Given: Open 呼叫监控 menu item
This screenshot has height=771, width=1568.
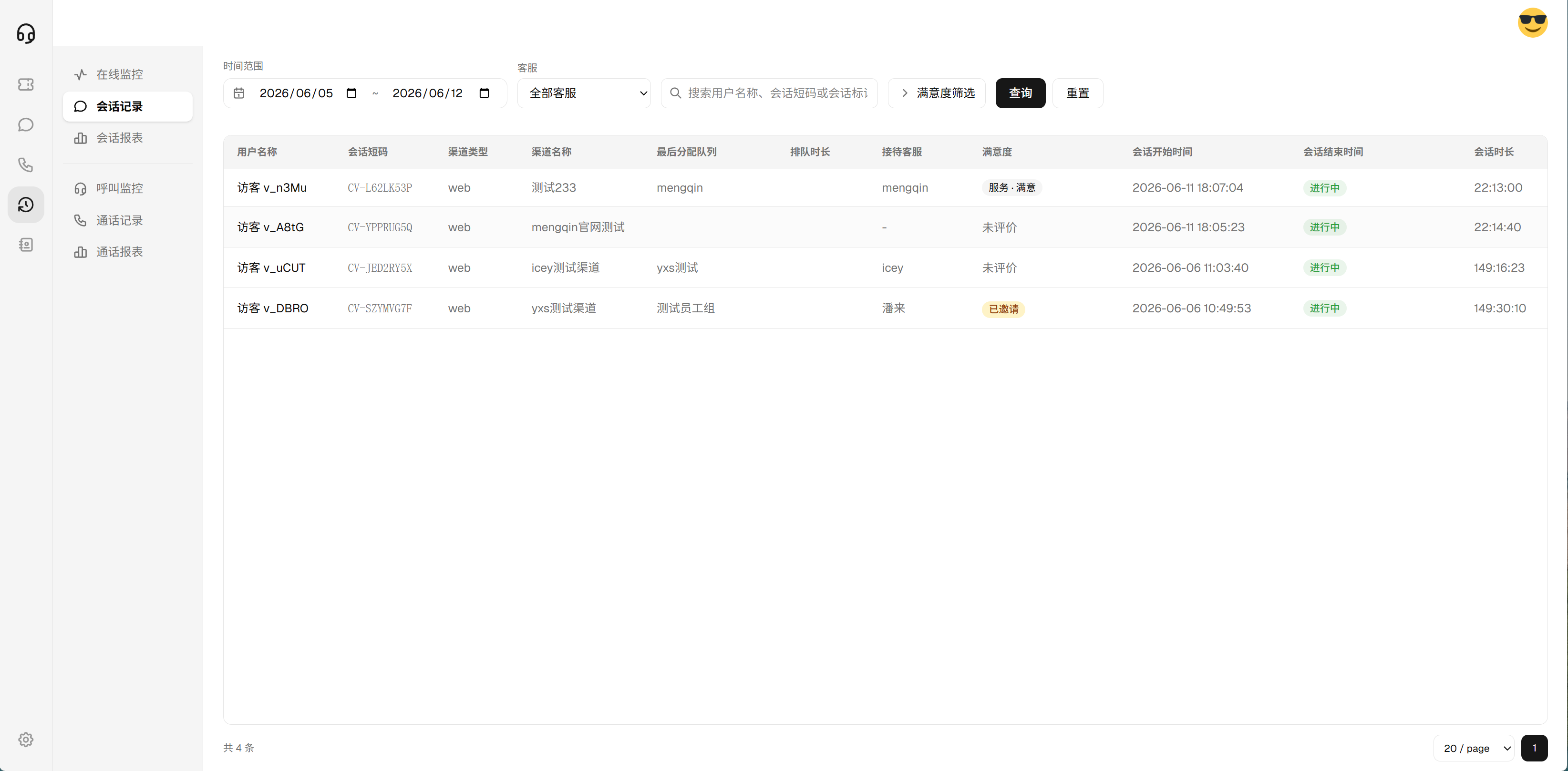Looking at the screenshot, I should (128, 189).
